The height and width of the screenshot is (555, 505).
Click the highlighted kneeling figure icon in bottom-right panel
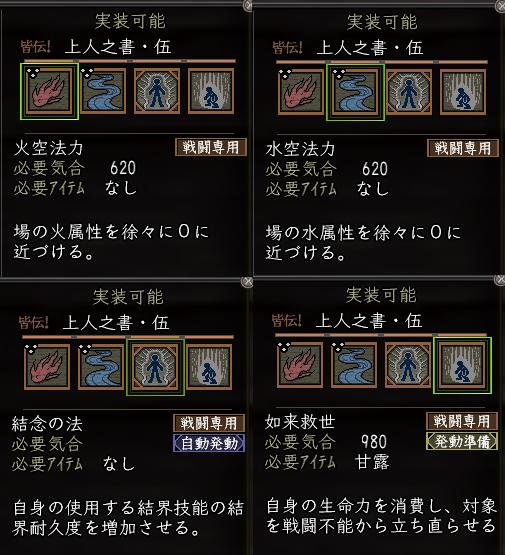click(x=462, y=366)
